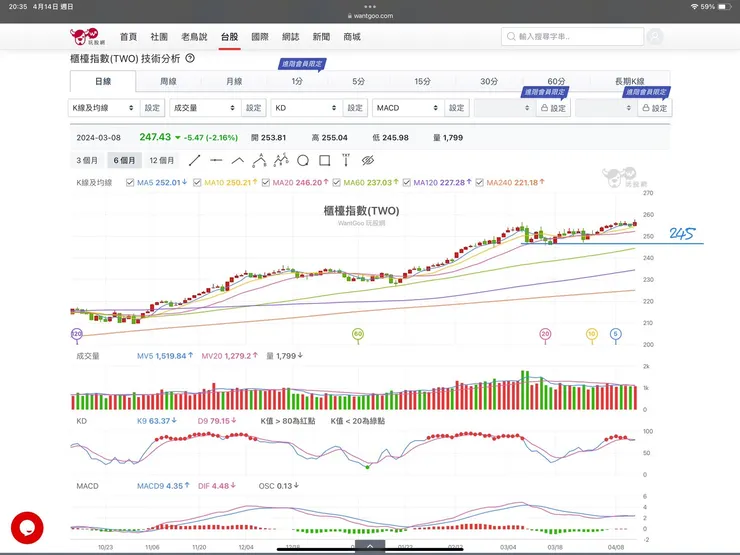740x555 pixels.
Task: Open the 國際 menu item
Action: pyautogui.click(x=260, y=37)
